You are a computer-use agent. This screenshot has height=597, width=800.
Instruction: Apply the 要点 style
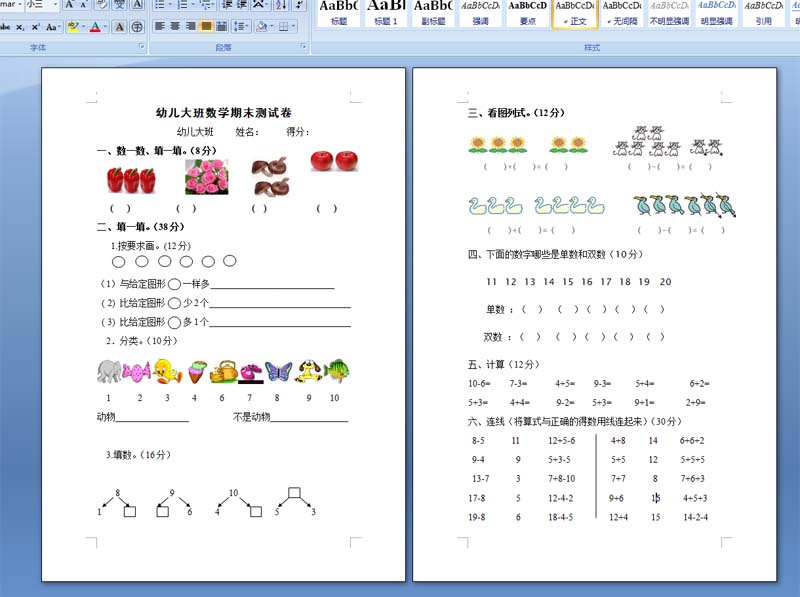coord(528,13)
